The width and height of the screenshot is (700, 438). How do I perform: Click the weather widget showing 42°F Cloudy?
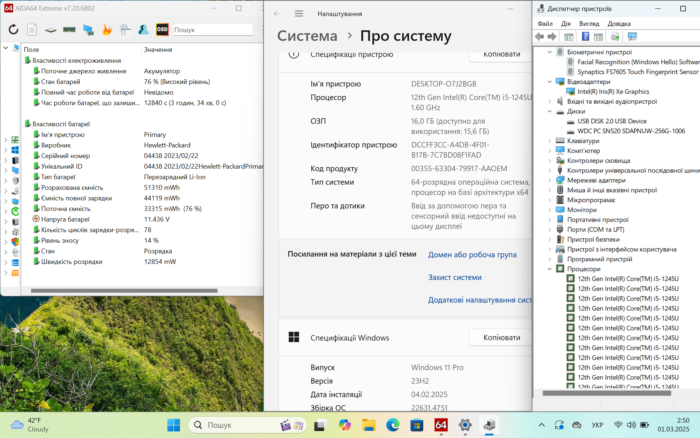pyautogui.click(x=30, y=425)
